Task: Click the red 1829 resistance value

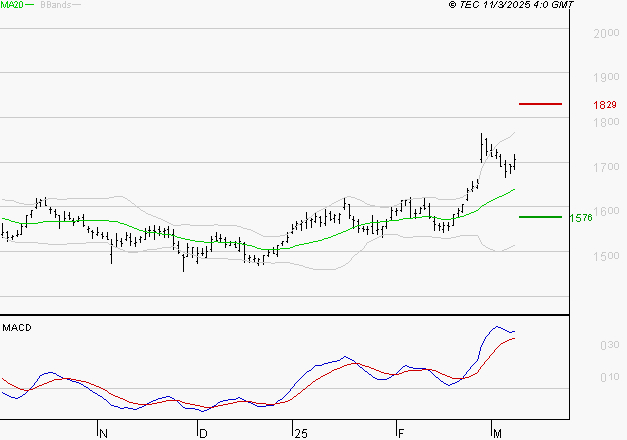Action: (x=605, y=105)
